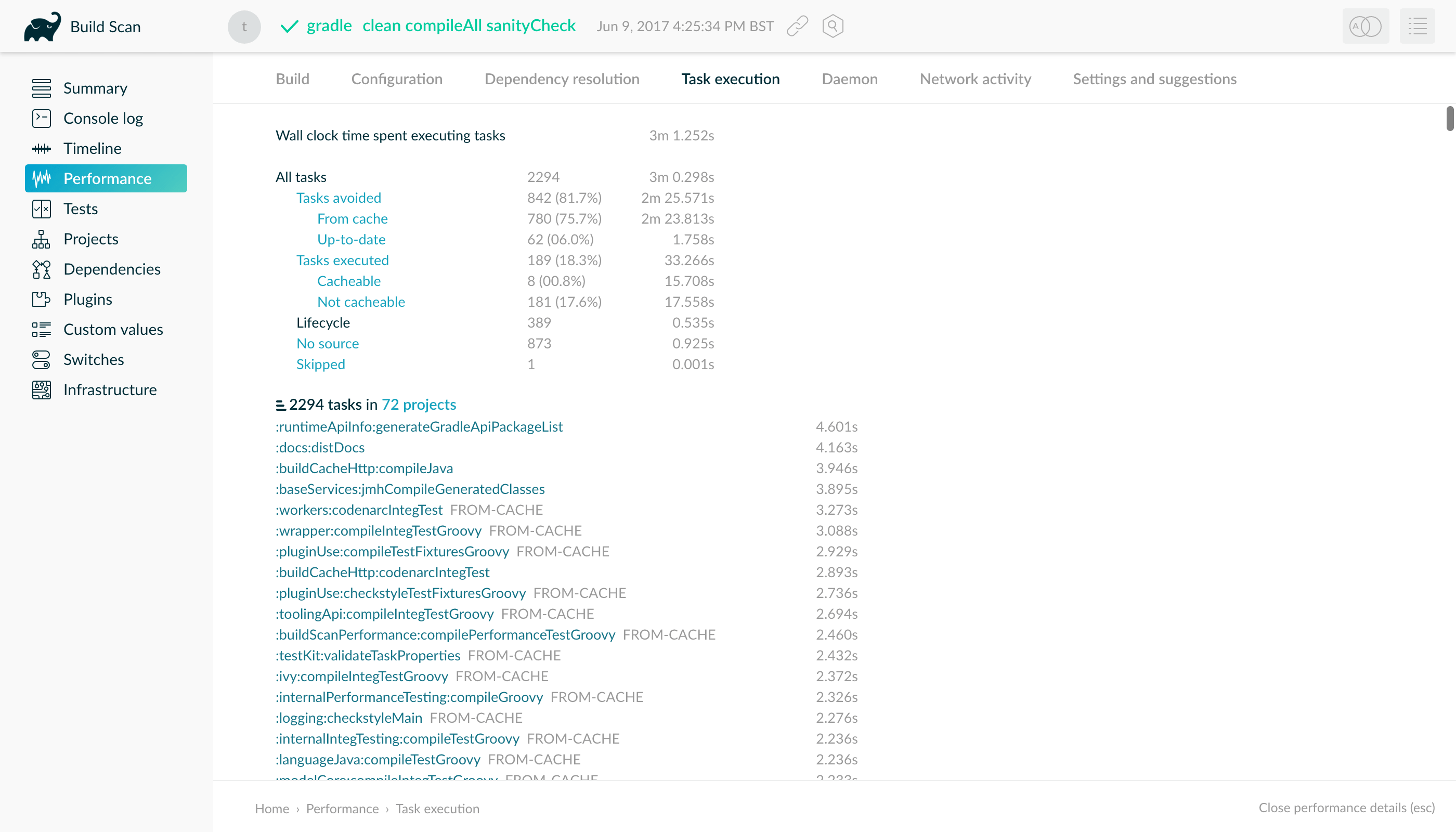Click Close performance details (esc)
This screenshot has width=1456, height=832.
coord(1346,808)
